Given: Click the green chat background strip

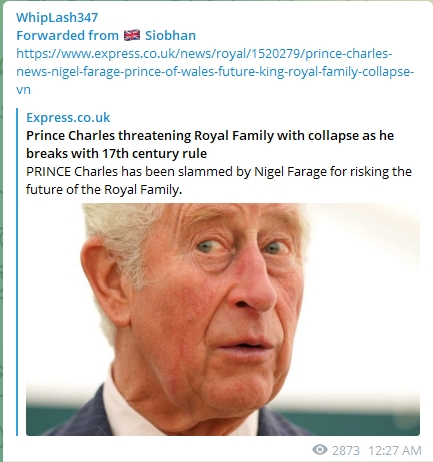Looking at the screenshot, I should [1, 233].
